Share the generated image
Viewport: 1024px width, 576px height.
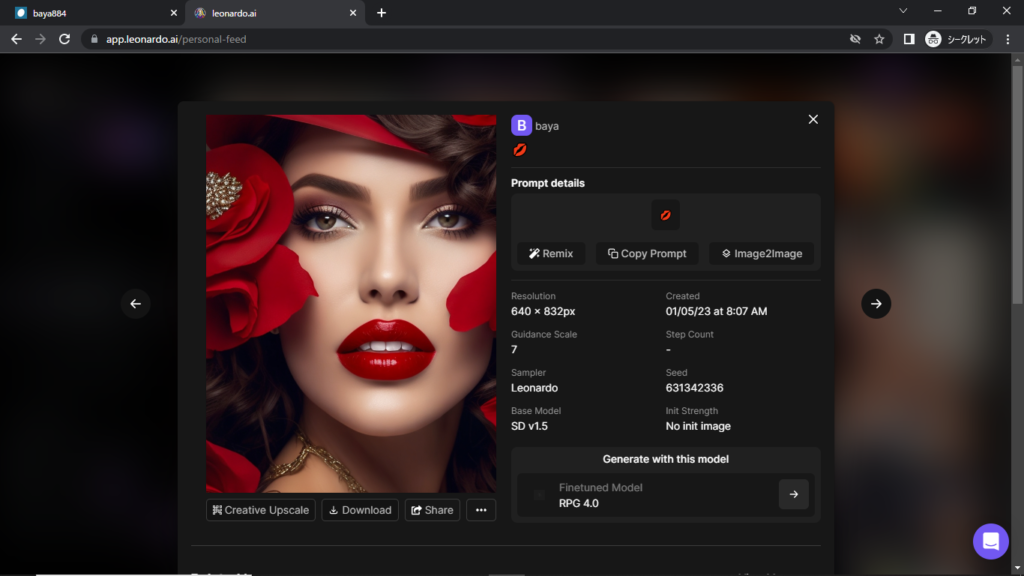[432, 510]
